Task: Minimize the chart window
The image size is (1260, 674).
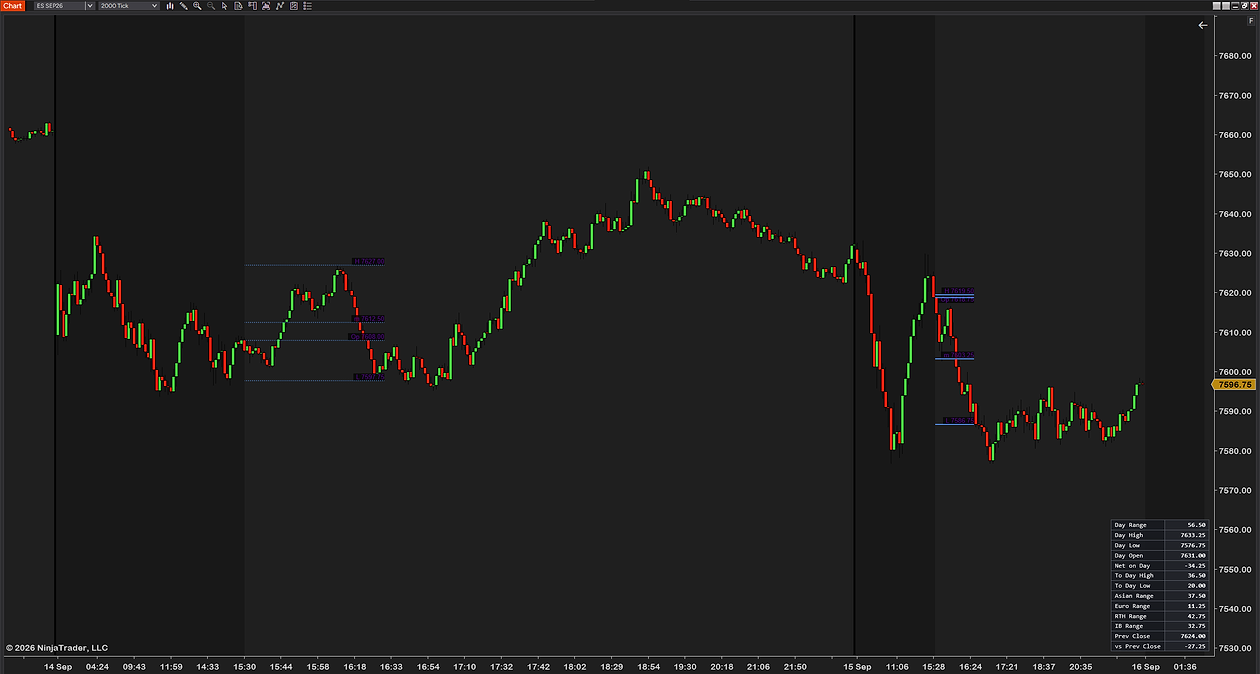Action: (x=1235, y=6)
